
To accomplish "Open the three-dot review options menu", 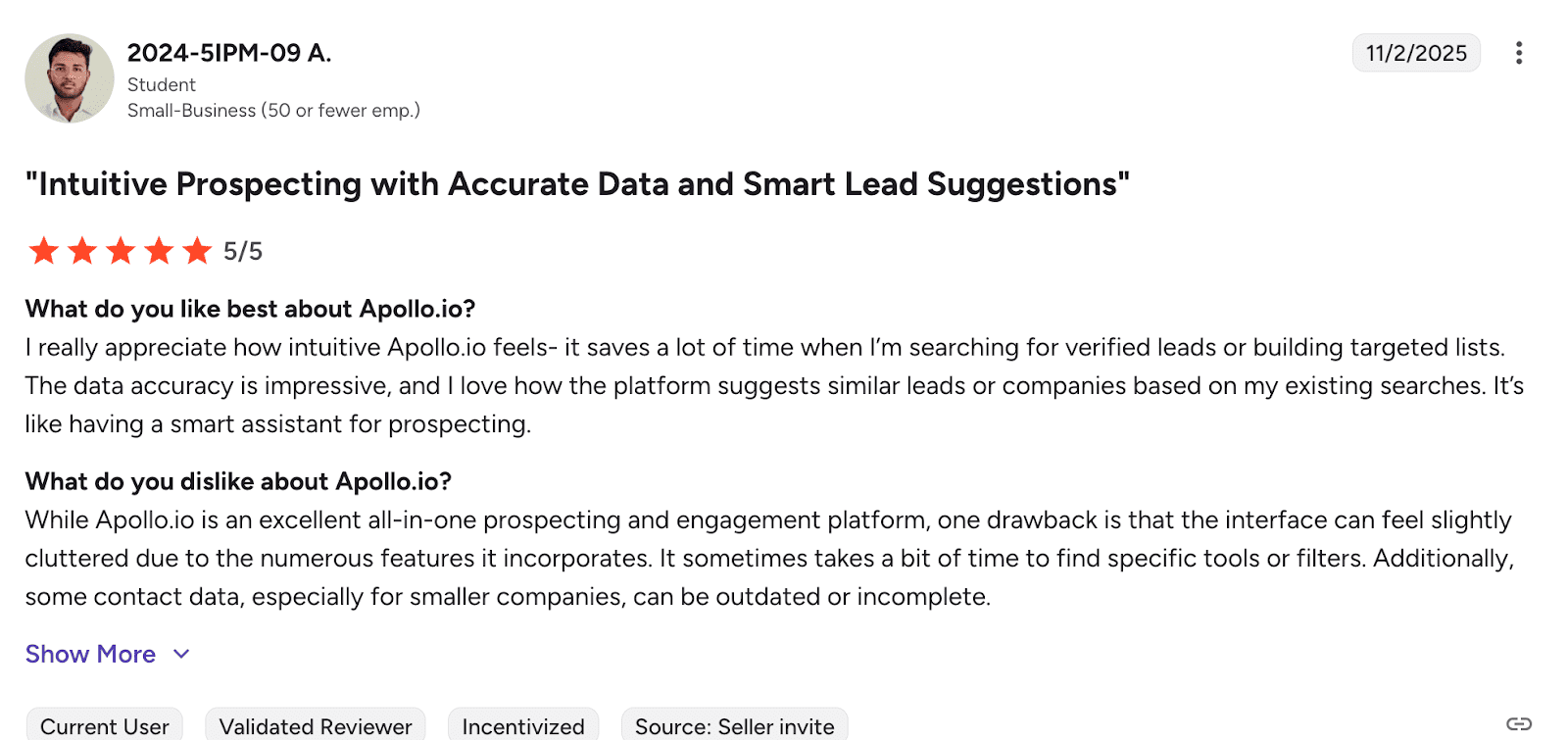I will coord(1518,53).
